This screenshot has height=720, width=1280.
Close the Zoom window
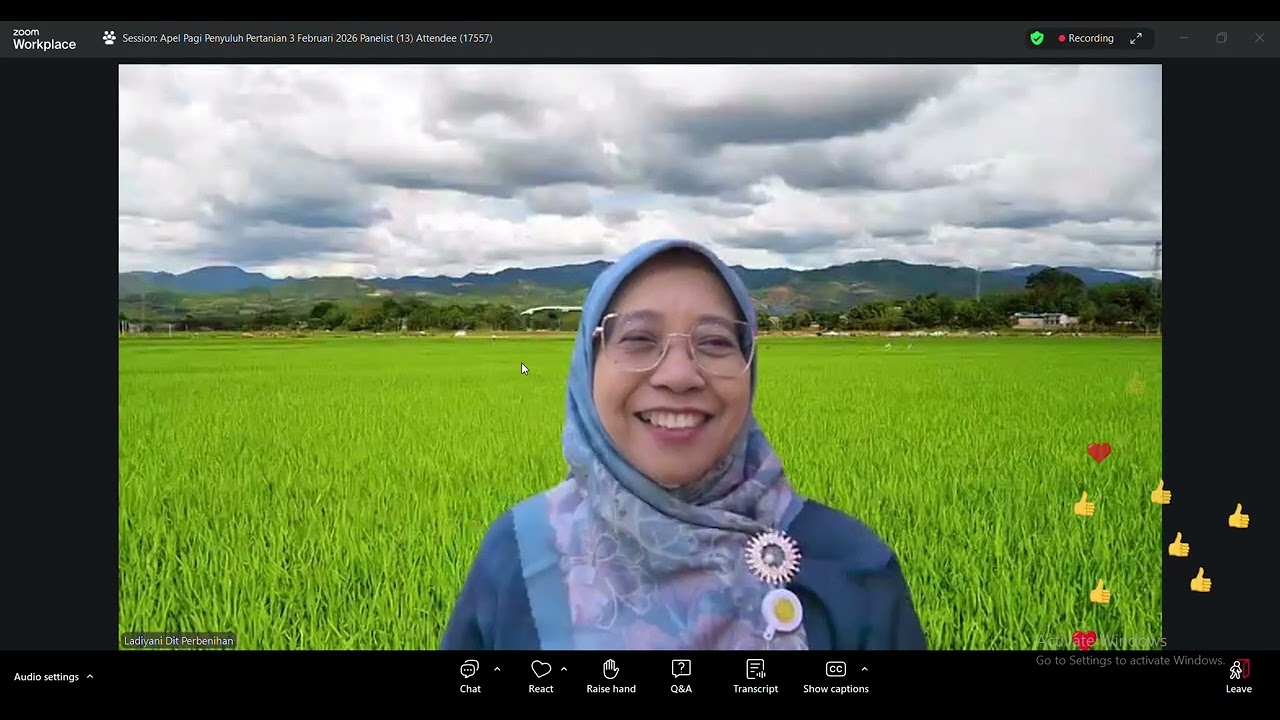tap(1259, 38)
